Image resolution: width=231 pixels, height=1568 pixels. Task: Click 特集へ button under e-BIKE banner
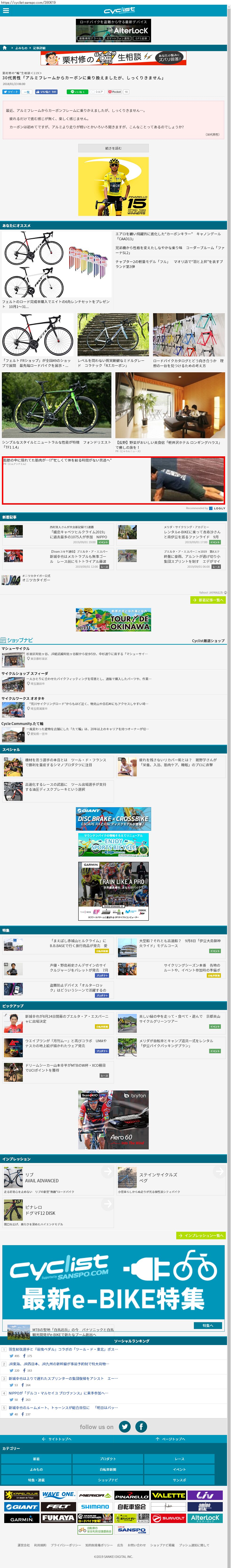208,1325
